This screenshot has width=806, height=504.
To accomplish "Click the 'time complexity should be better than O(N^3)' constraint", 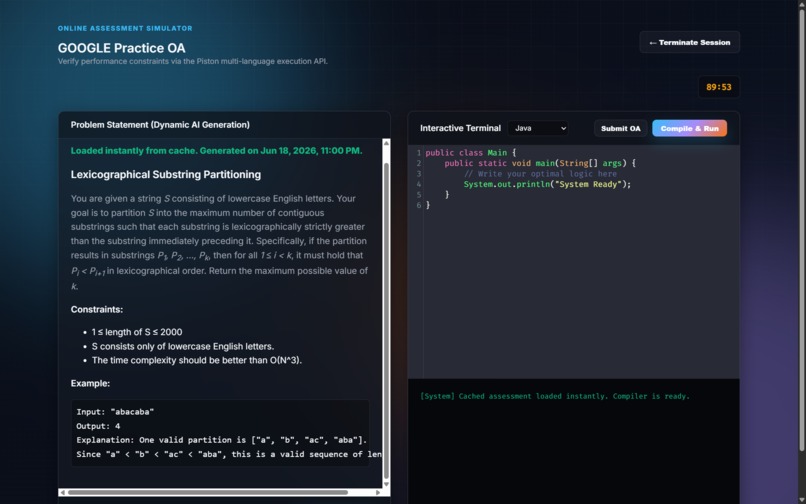I will pos(196,360).
